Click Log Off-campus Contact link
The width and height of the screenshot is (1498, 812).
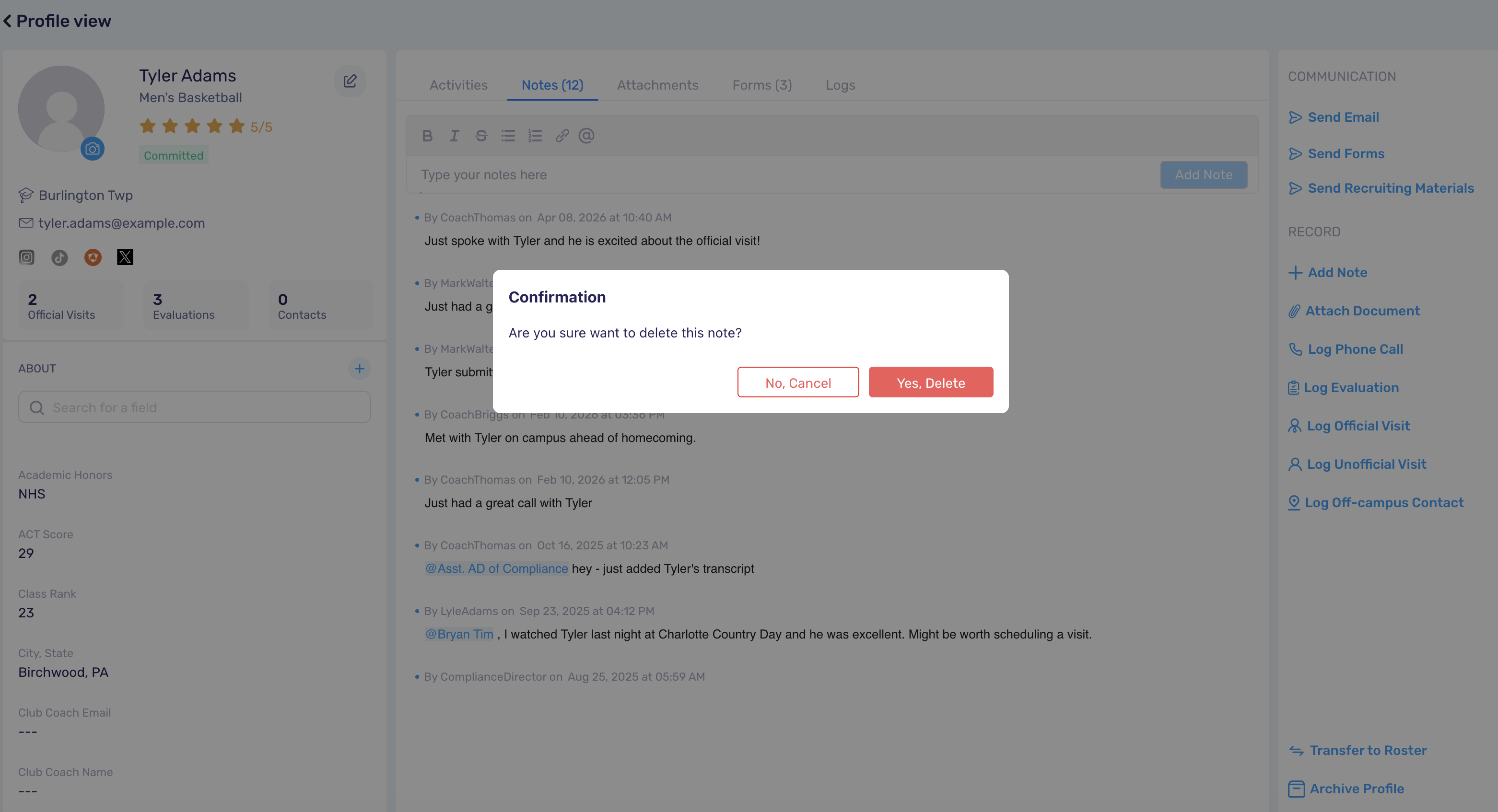point(1376,503)
